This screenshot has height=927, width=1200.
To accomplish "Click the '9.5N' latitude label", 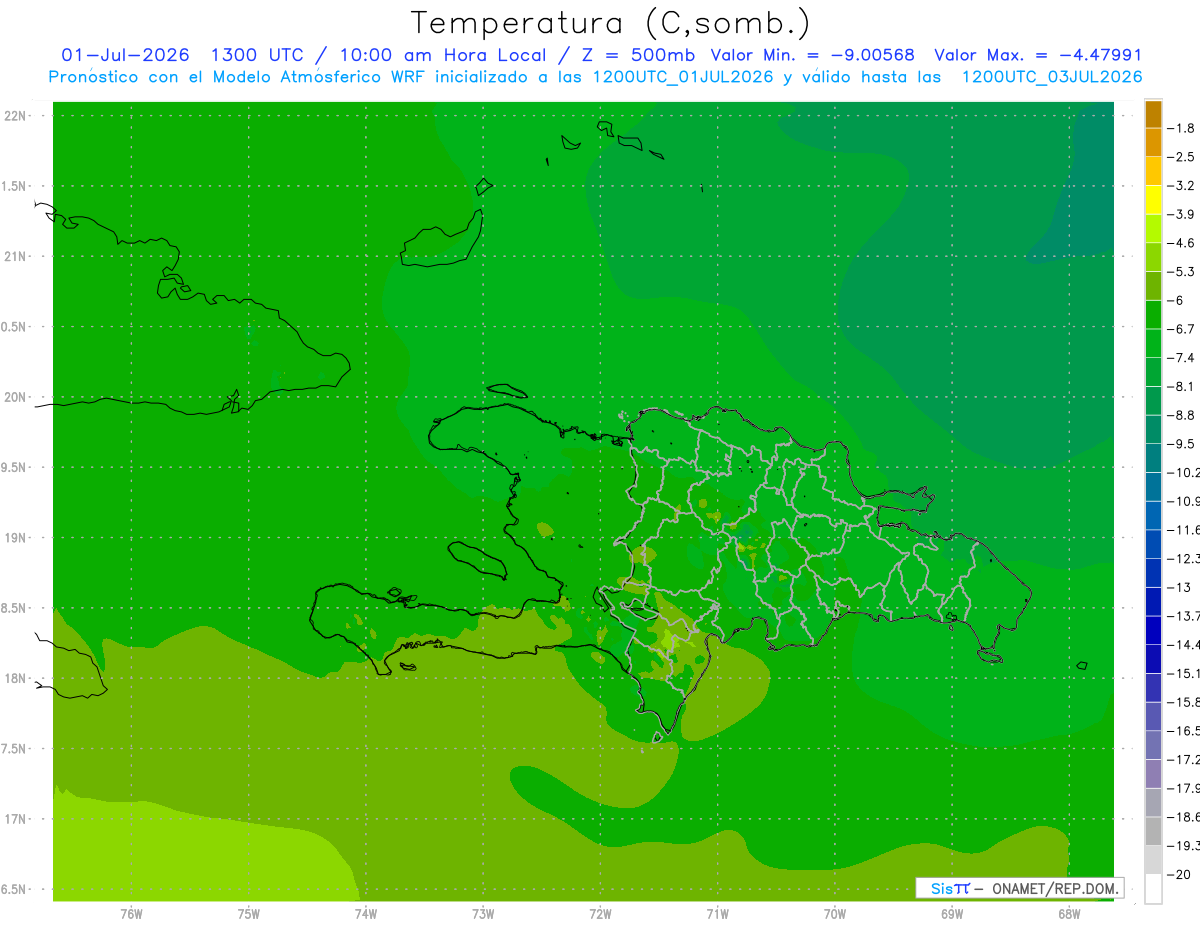I will (15, 467).
